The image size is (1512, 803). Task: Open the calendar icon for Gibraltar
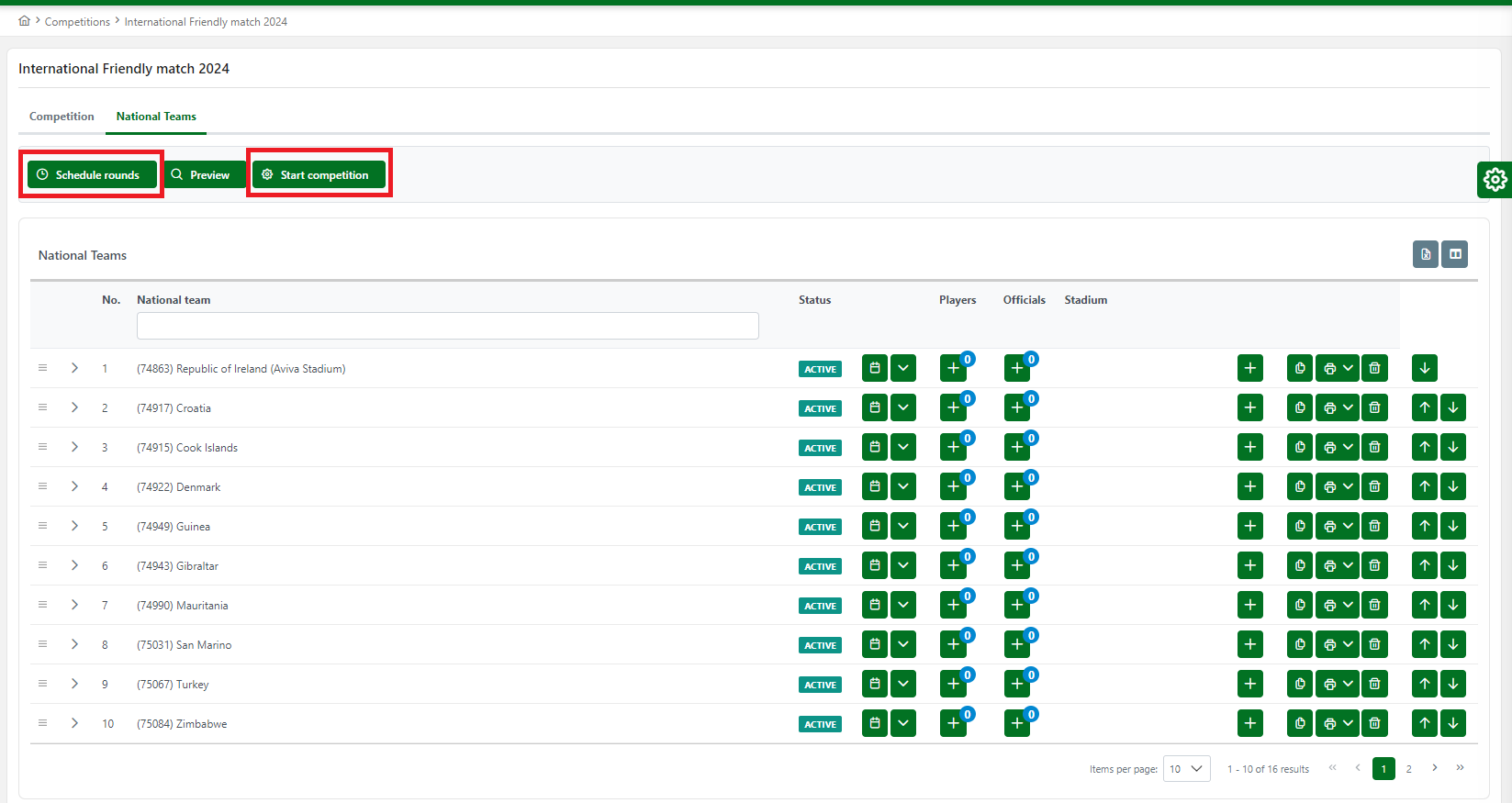click(875, 566)
